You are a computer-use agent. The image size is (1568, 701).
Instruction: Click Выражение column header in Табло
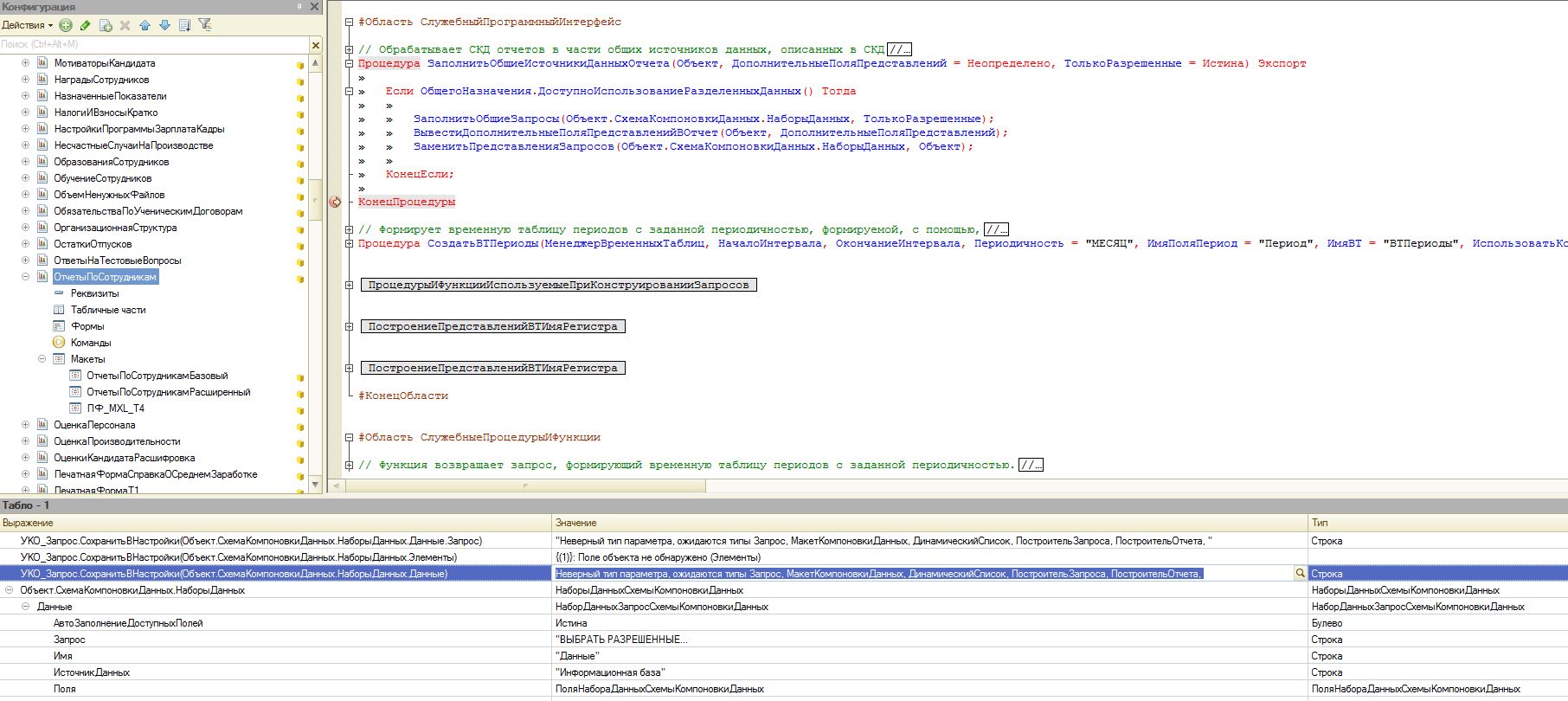[x=276, y=523]
